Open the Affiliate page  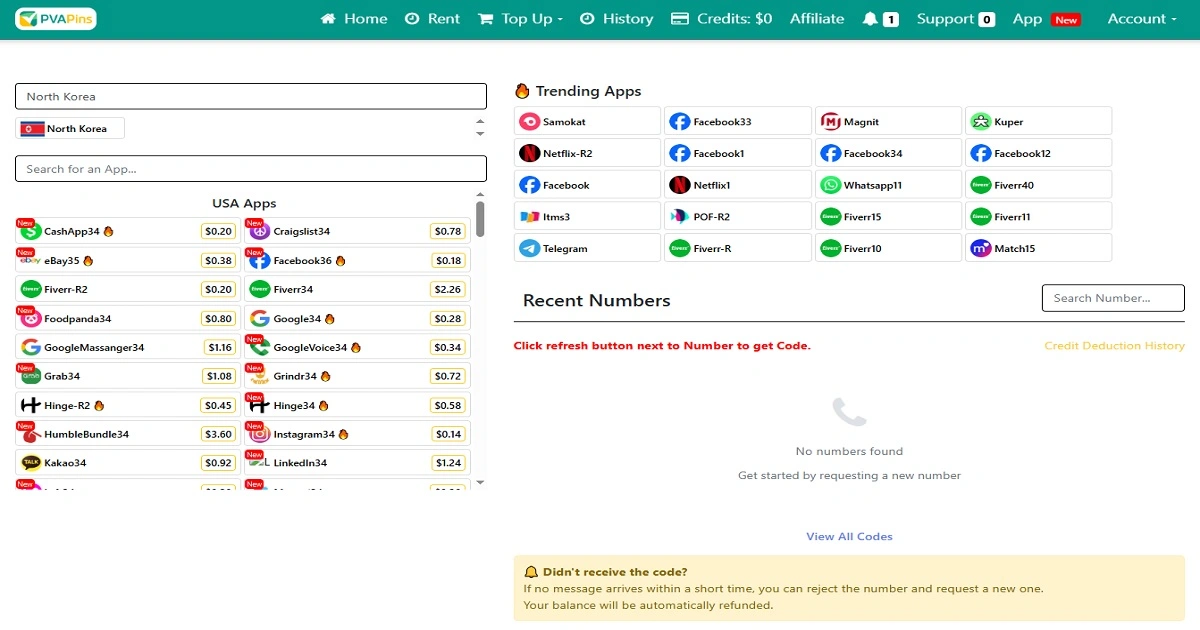[817, 19]
